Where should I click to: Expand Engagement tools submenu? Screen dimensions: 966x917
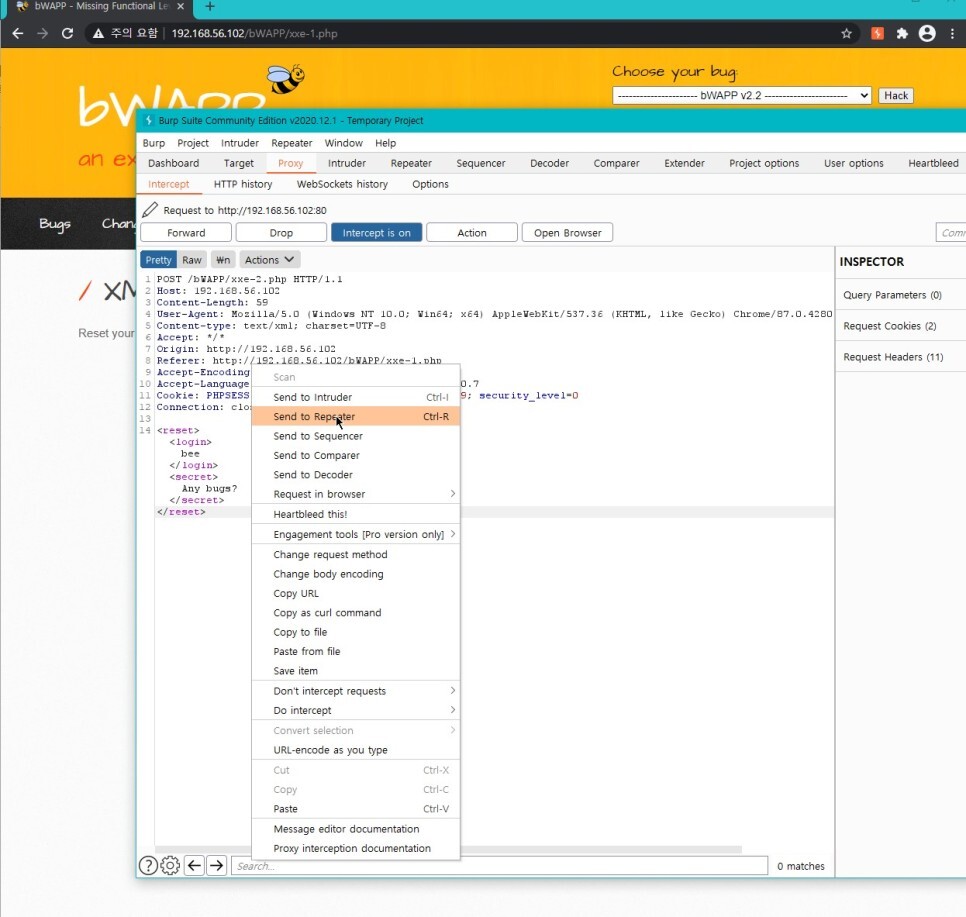click(x=356, y=534)
